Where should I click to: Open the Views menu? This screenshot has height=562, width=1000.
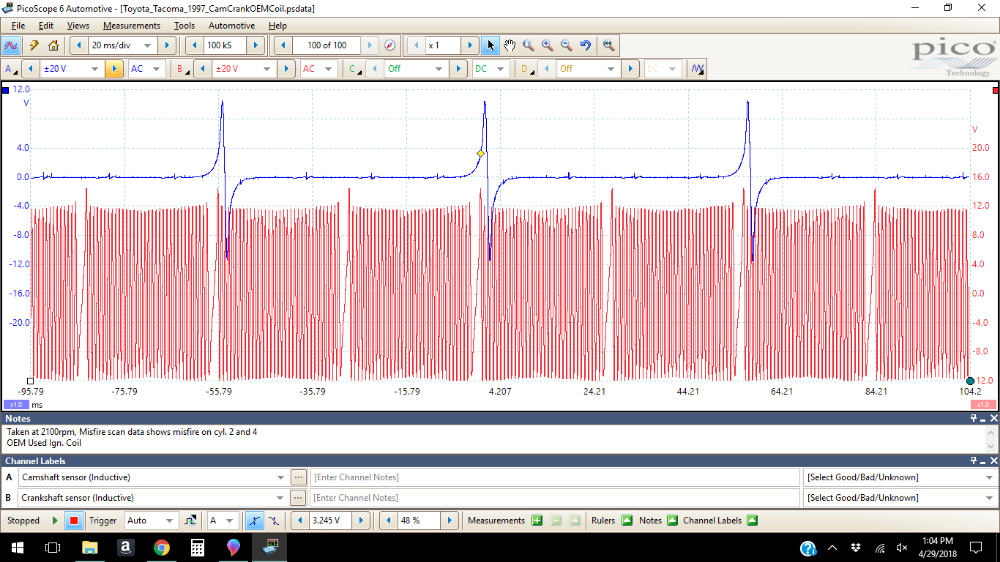tap(78, 26)
